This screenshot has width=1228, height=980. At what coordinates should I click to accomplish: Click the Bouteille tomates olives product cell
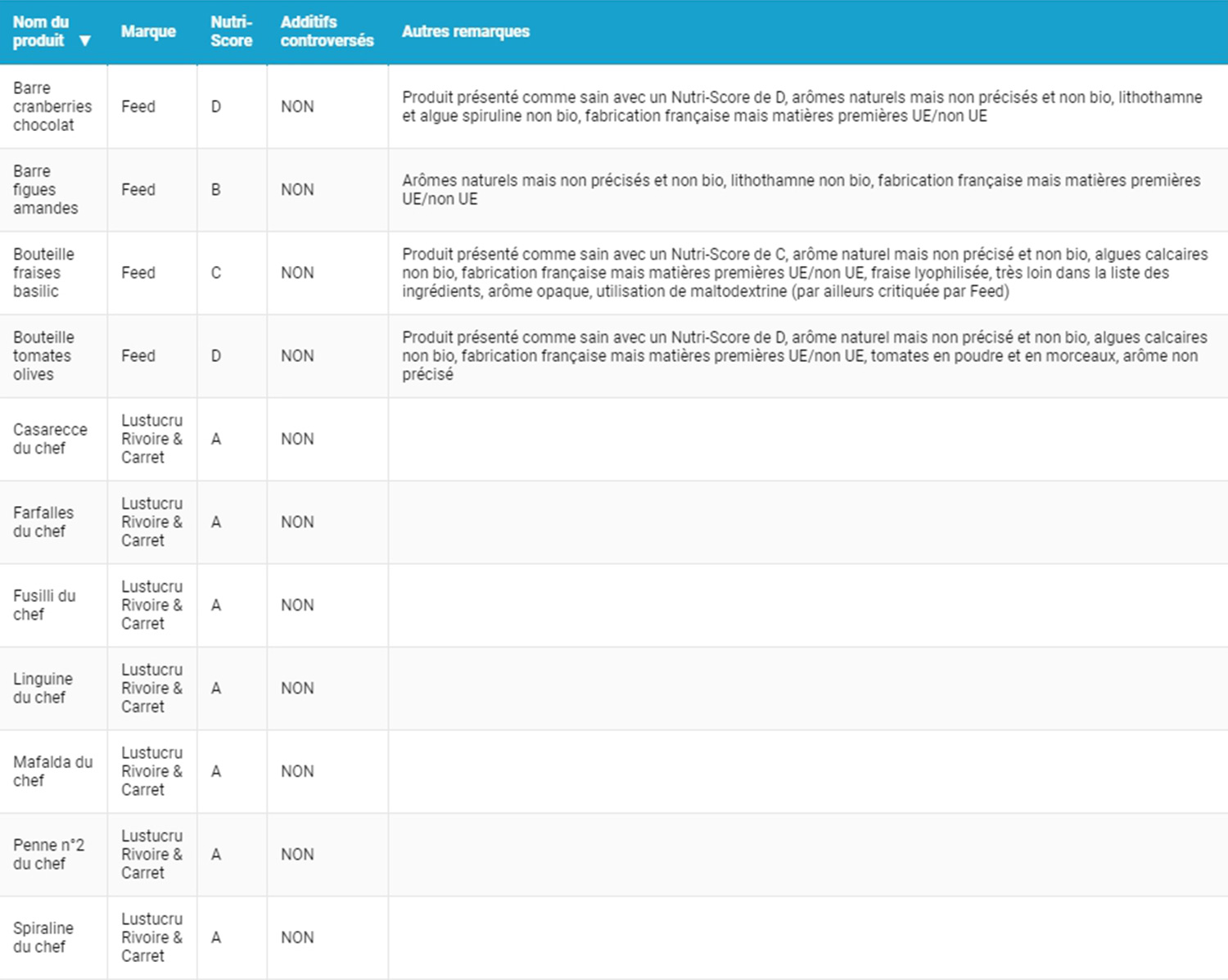43,355
